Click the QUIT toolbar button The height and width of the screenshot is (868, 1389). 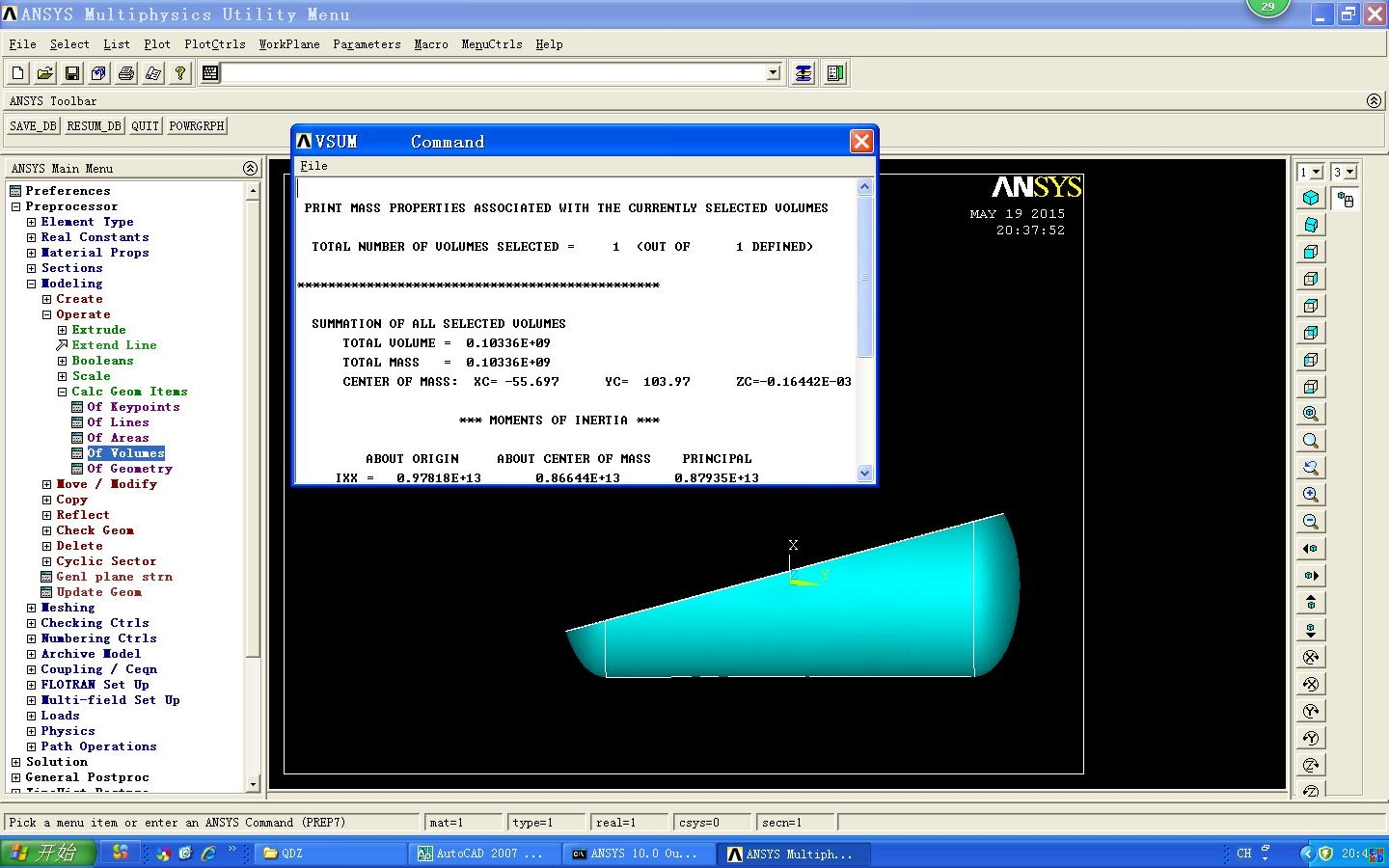[x=146, y=126]
